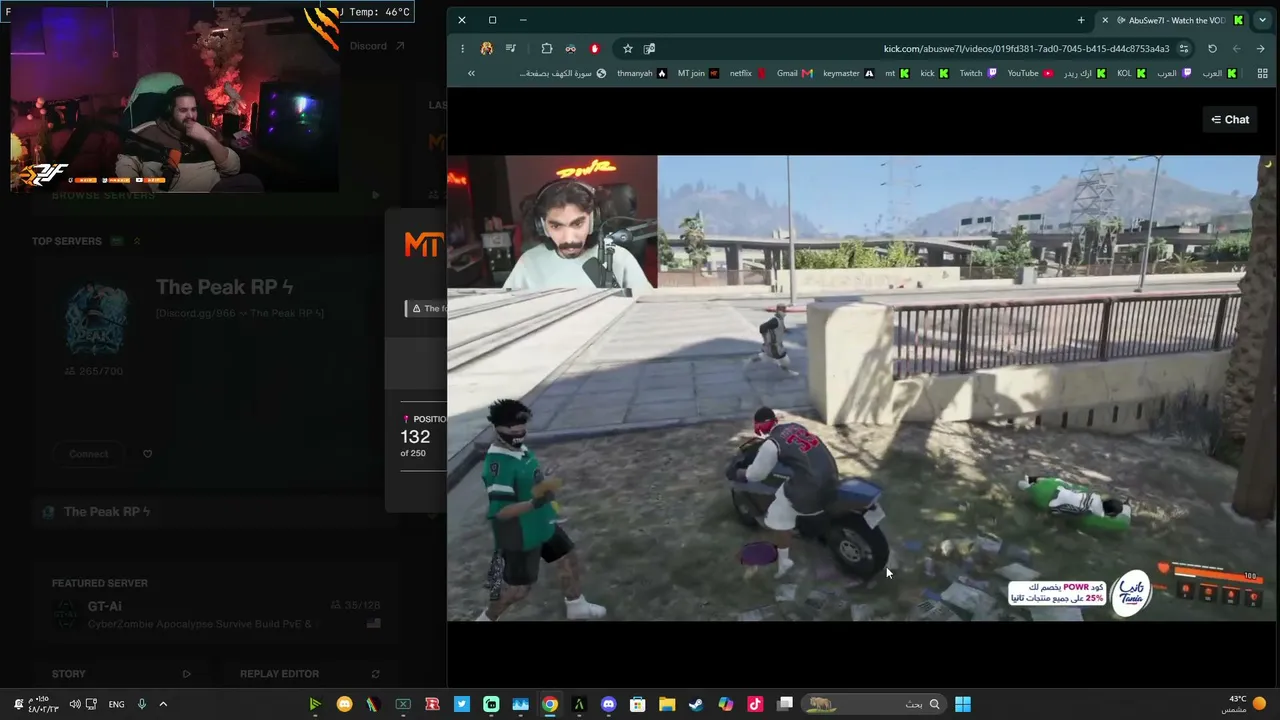Open the Xbox app on taskbar

(403, 704)
